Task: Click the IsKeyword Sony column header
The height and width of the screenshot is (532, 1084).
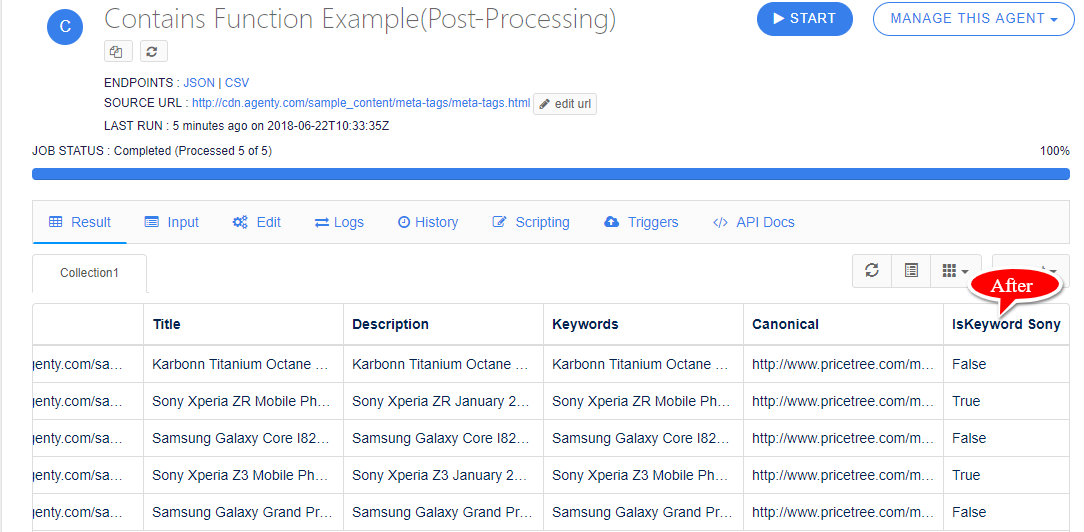Action: tap(1006, 324)
